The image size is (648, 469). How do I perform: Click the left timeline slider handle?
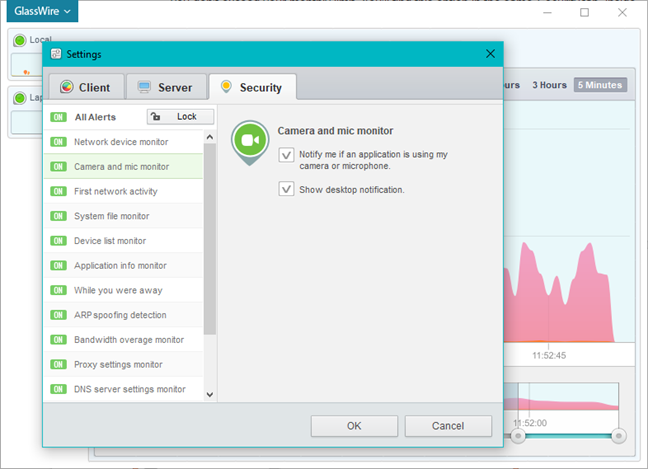click(518, 436)
